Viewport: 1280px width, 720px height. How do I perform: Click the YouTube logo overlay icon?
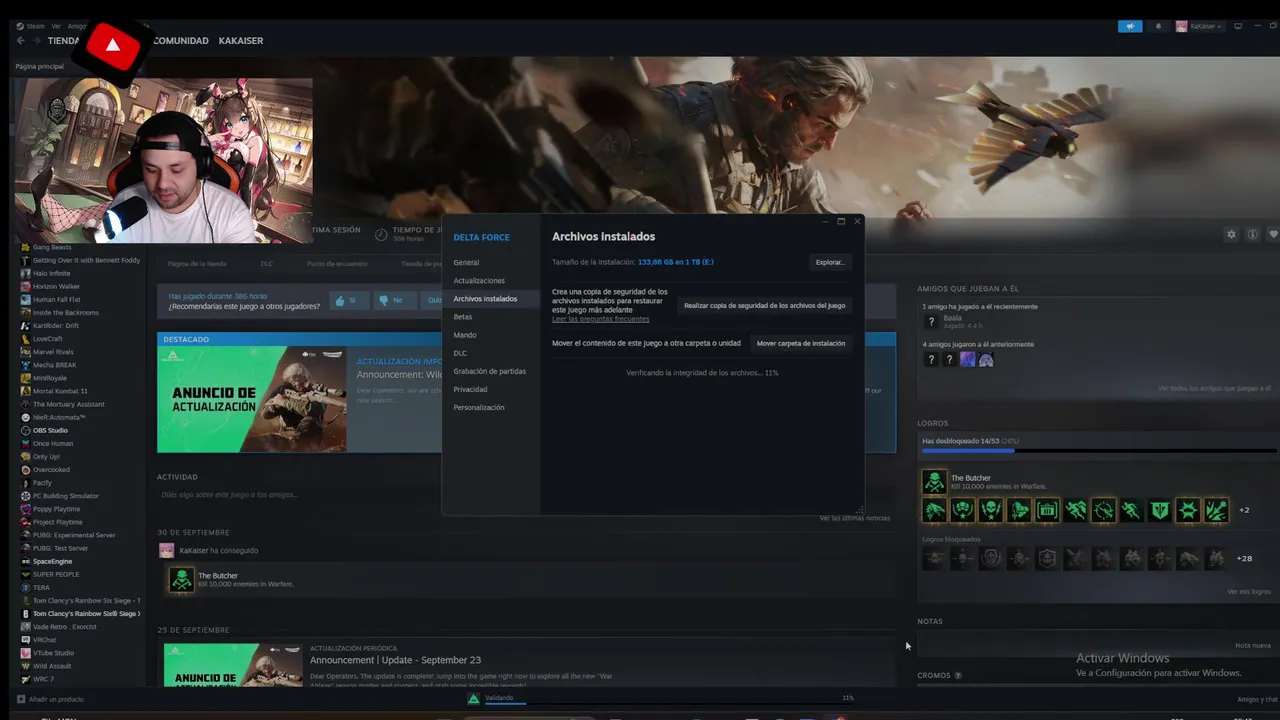click(112, 46)
